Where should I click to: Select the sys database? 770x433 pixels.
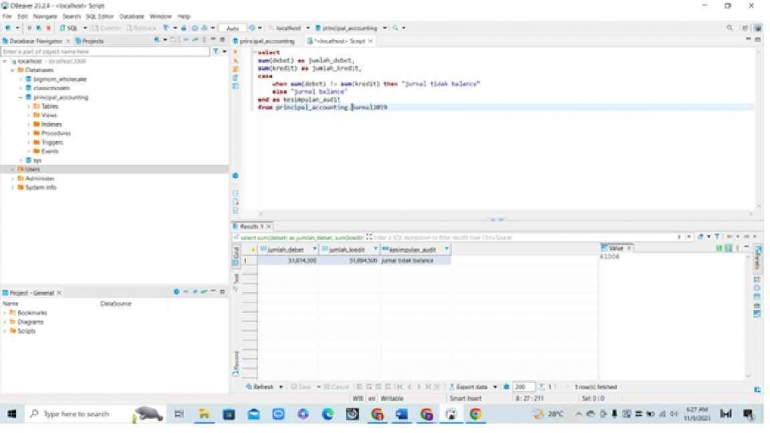(x=37, y=160)
